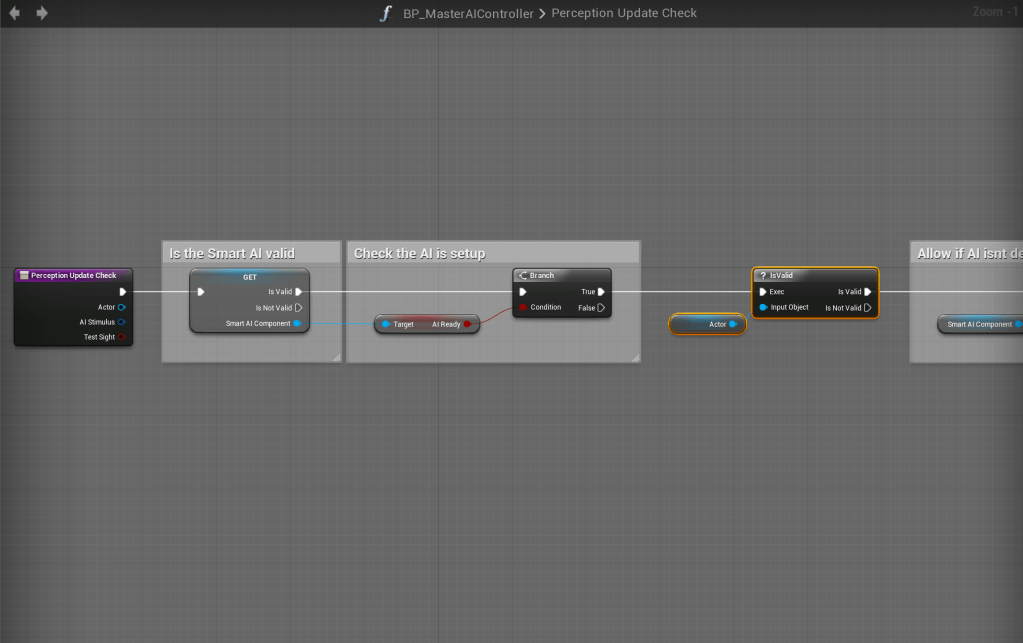
Task: Click the Target input pin on AI Ready node
Action: click(386, 324)
